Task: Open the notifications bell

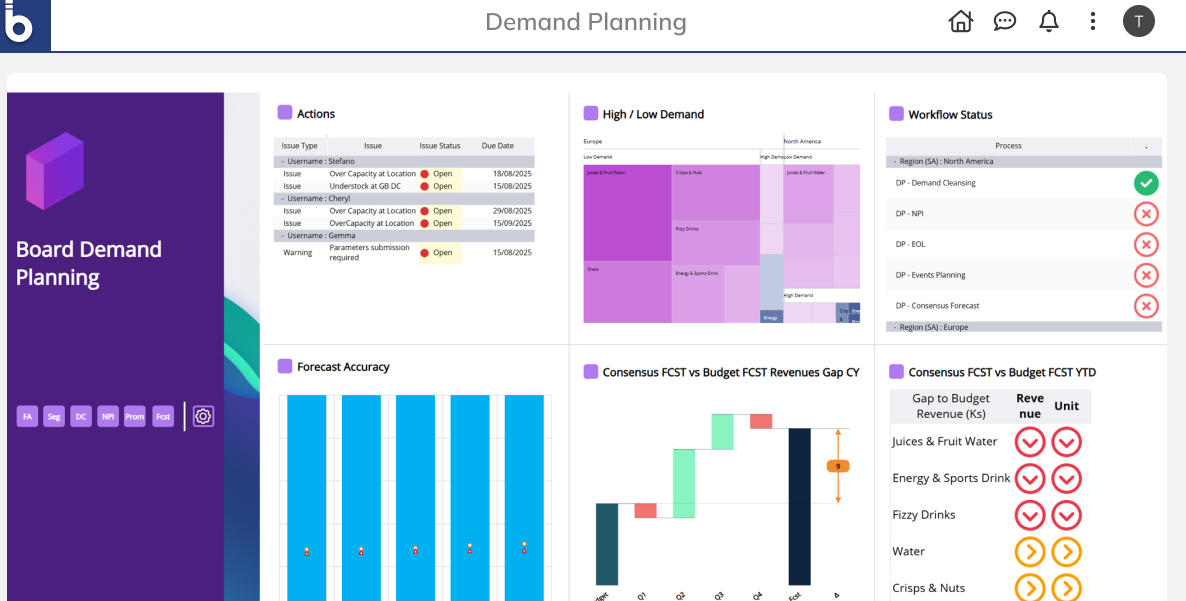Action: point(1048,21)
